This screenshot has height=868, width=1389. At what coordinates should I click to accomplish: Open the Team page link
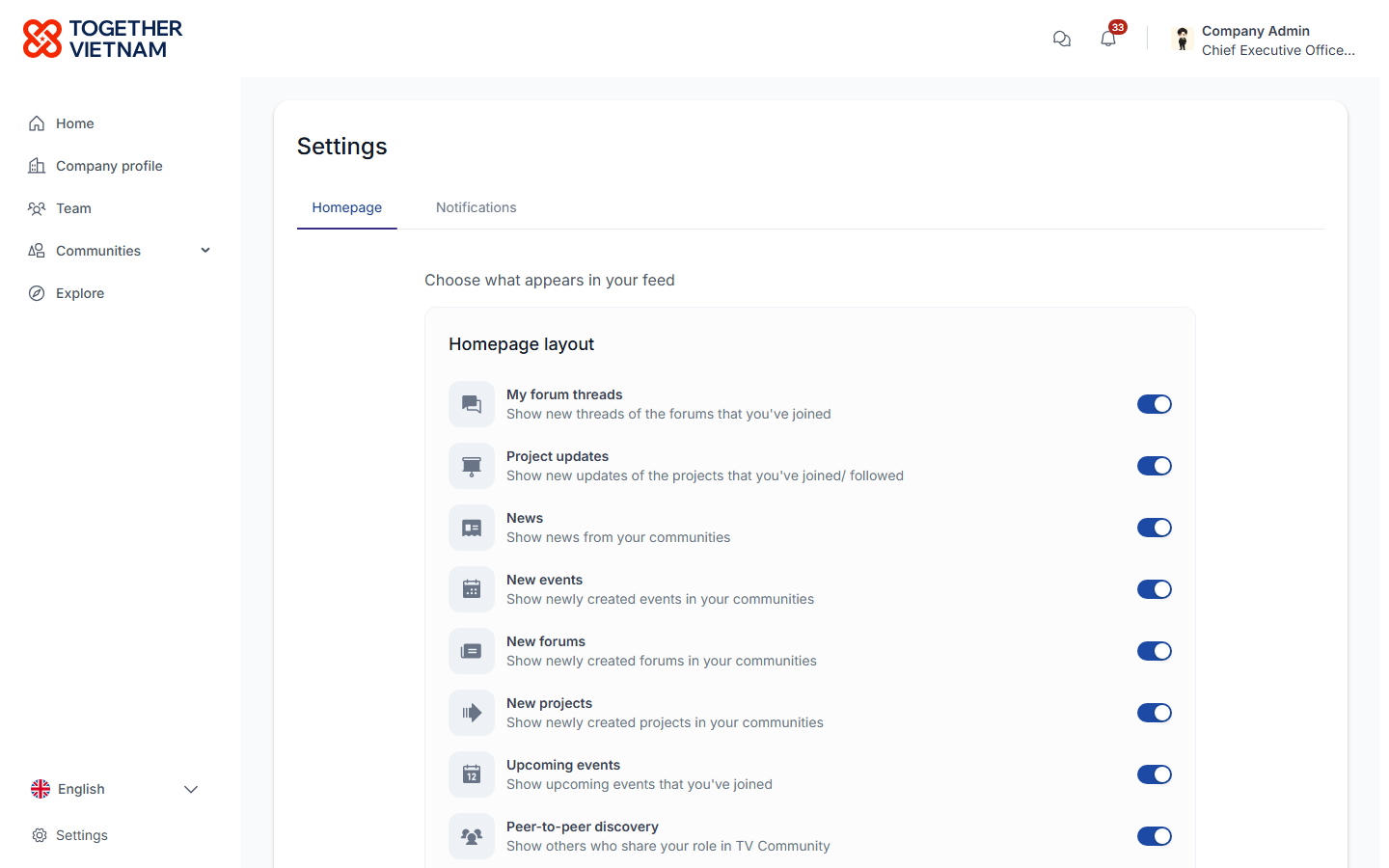coord(59,208)
